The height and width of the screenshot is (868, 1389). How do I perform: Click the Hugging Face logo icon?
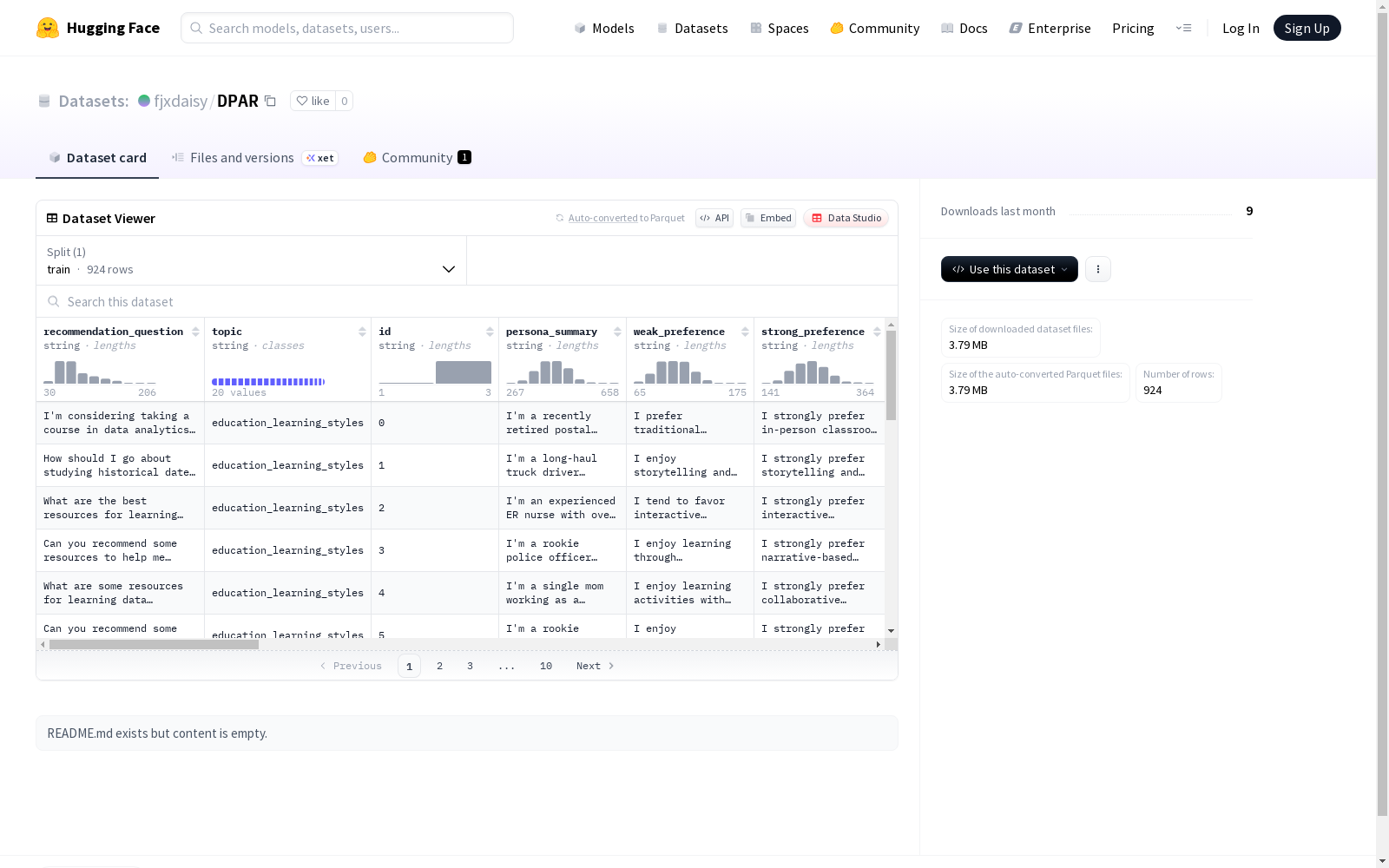tap(48, 28)
